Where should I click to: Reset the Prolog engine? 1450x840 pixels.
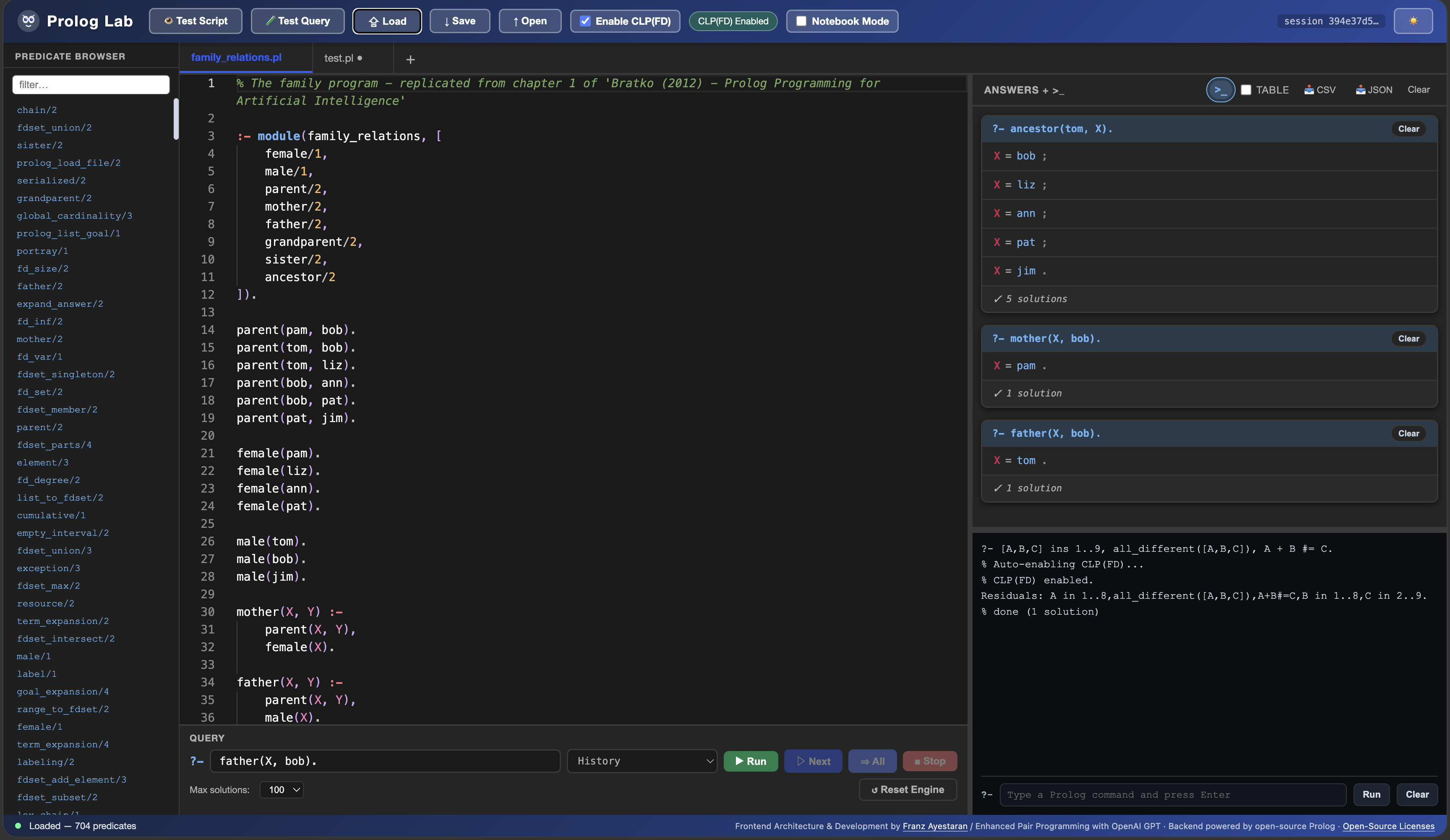[908, 789]
